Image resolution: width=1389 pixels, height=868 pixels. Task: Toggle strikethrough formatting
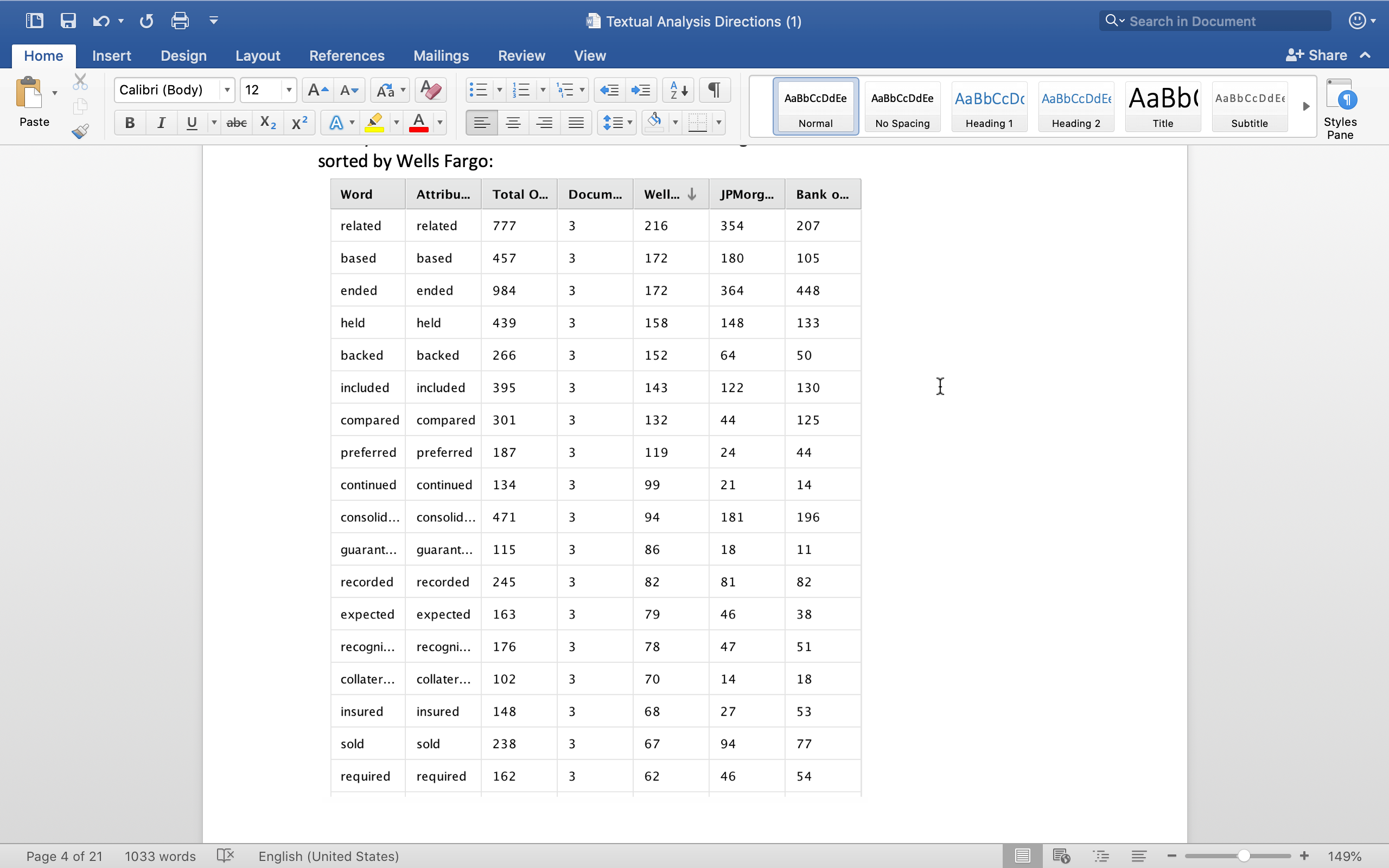click(x=236, y=122)
